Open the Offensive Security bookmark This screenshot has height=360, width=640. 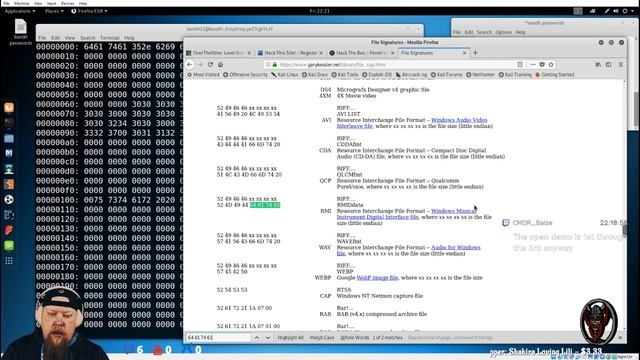pyautogui.click(x=246, y=75)
